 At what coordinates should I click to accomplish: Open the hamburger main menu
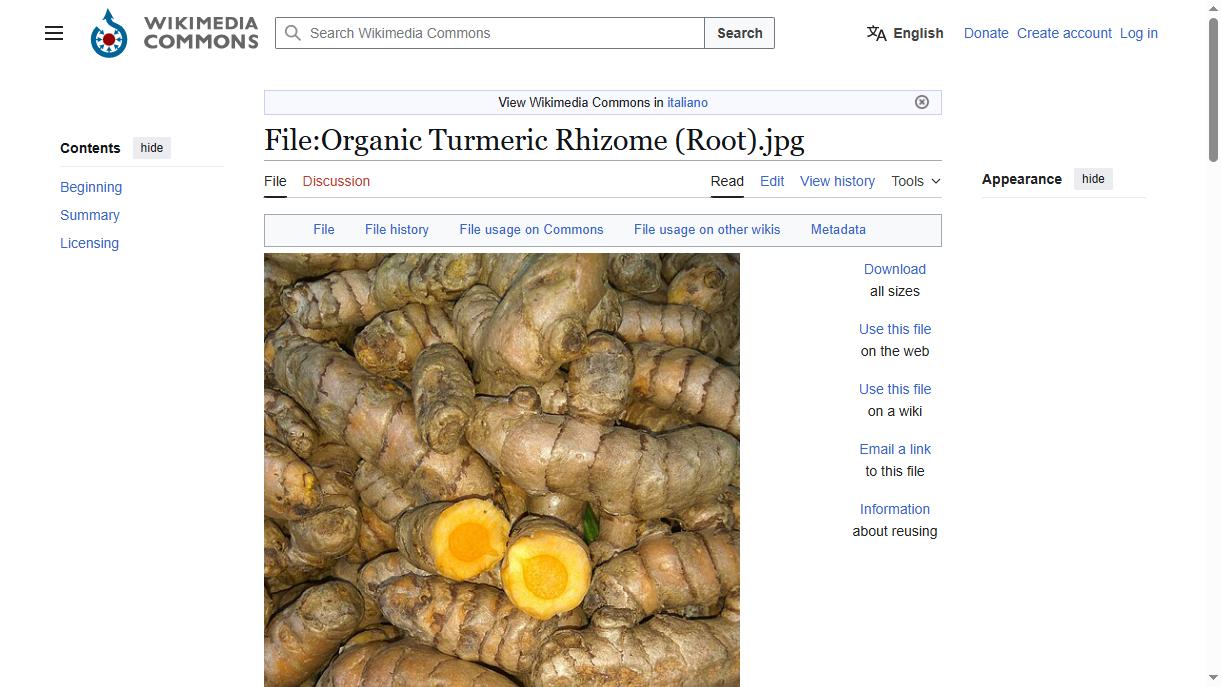(54, 33)
